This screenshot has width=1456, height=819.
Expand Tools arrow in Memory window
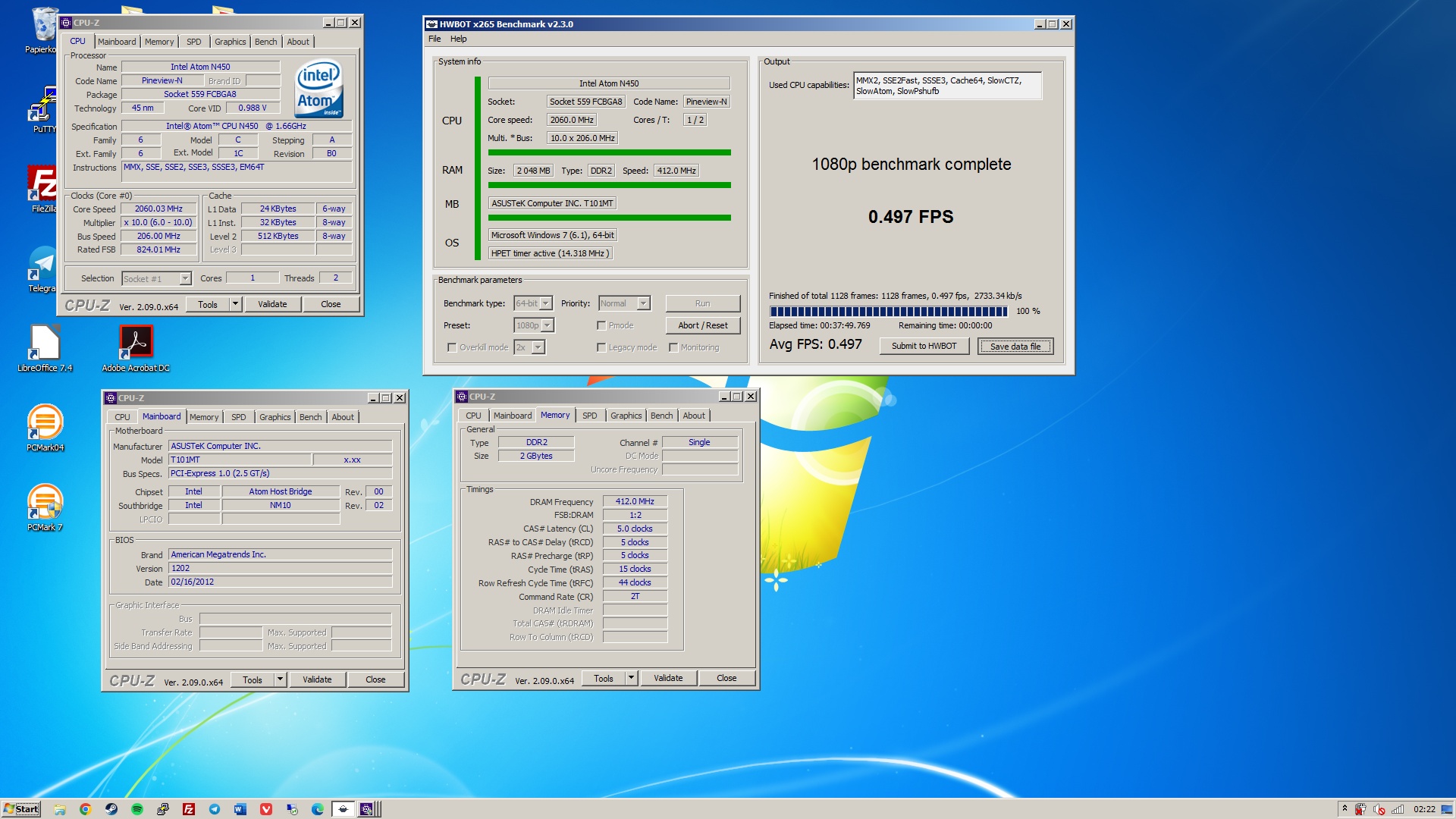[x=631, y=678]
